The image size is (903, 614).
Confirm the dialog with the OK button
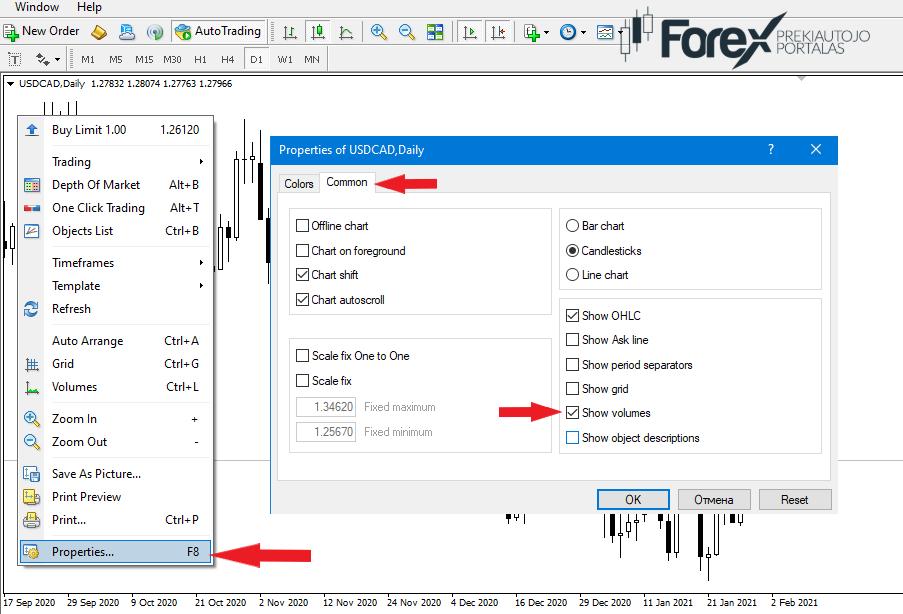(633, 499)
